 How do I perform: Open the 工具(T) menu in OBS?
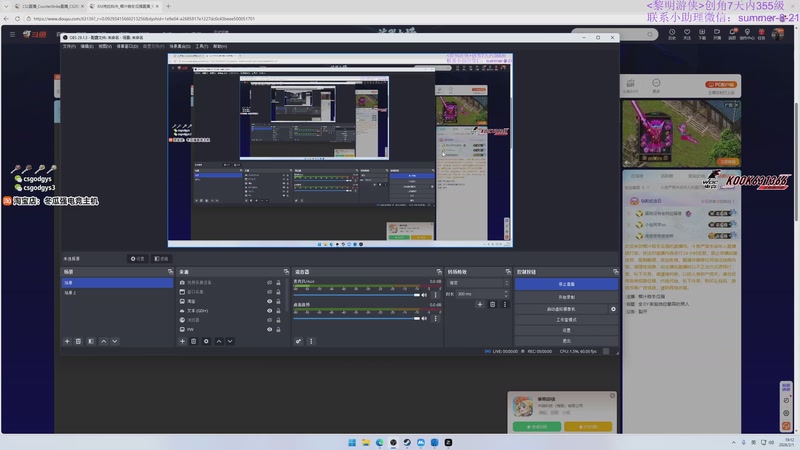point(202,46)
